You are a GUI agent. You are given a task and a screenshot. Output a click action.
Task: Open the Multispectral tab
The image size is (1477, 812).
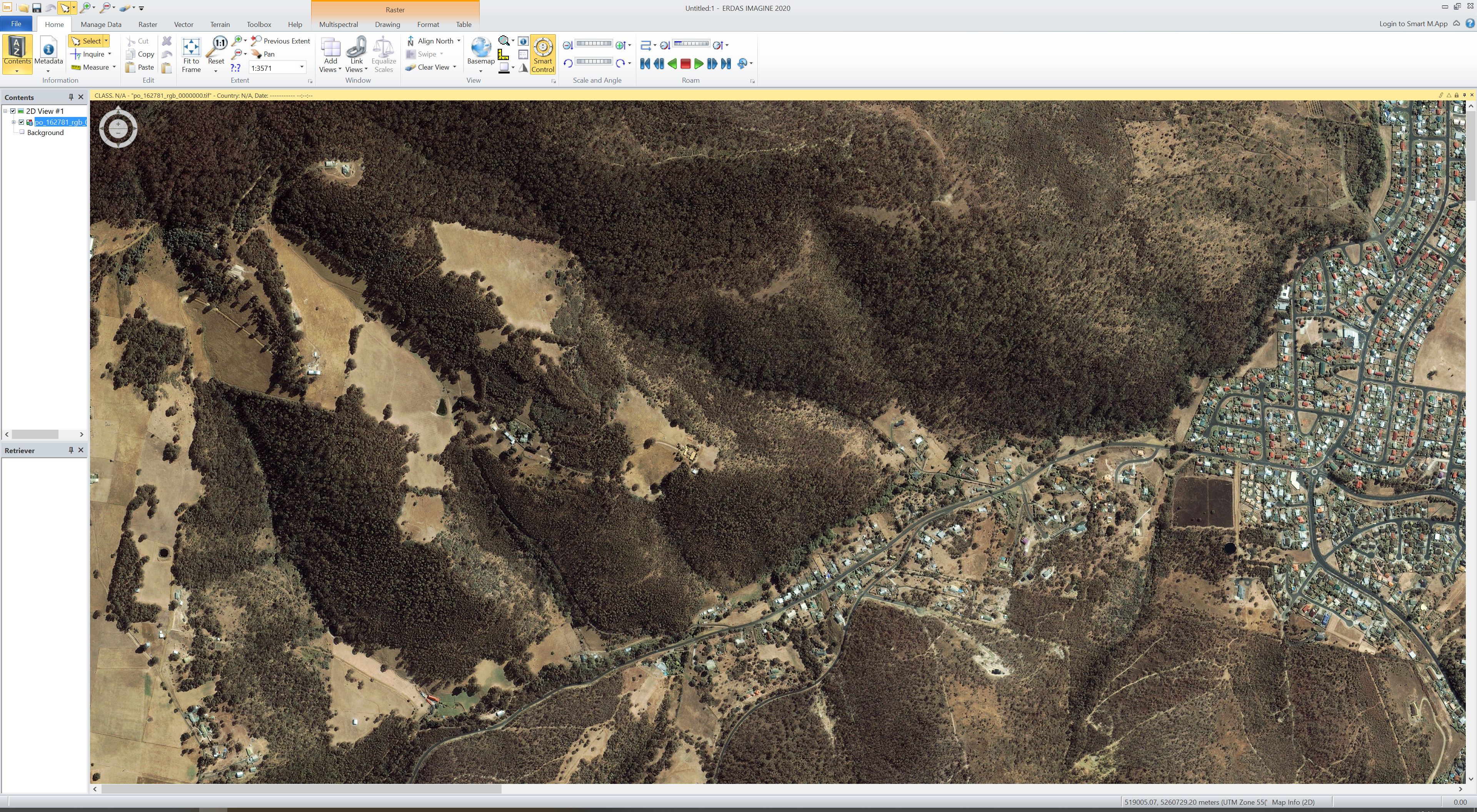tap(338, 25)
